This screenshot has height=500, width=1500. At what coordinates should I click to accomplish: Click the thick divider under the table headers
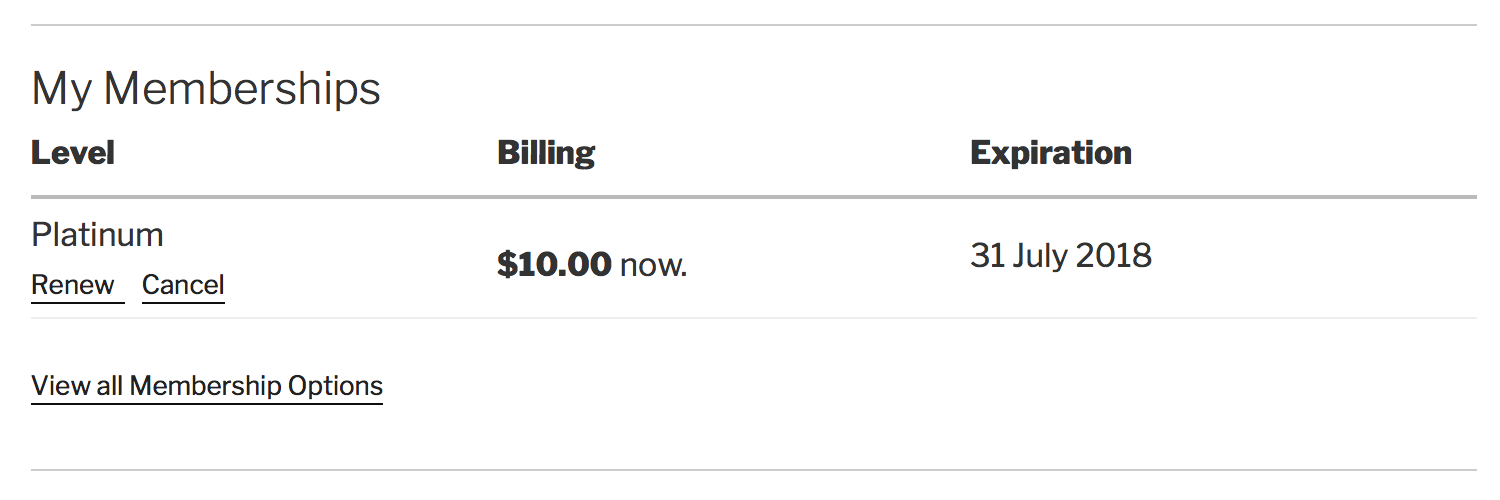coord(754,197)
